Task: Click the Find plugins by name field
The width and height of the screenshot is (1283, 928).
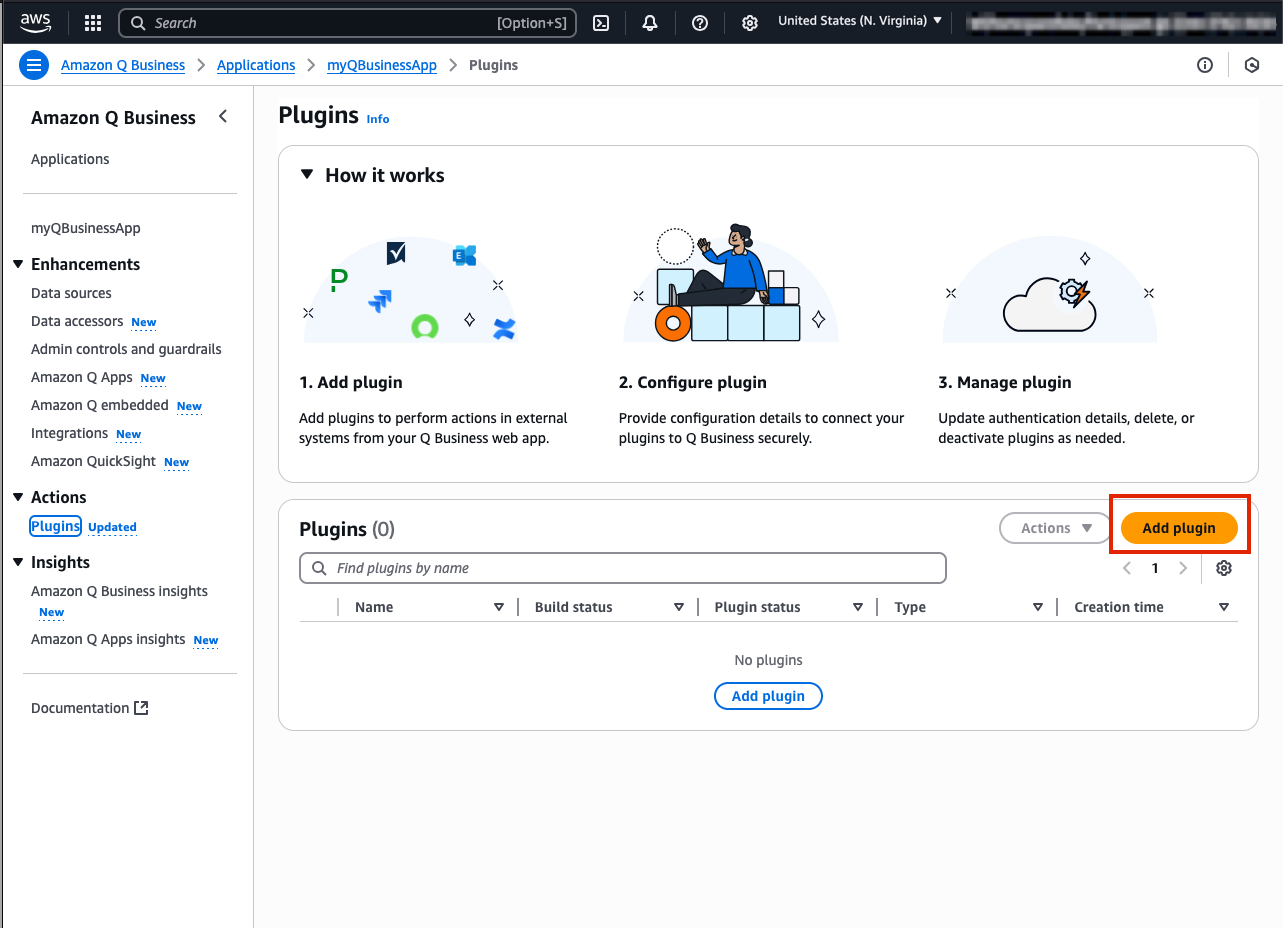Action: [622, 568]
